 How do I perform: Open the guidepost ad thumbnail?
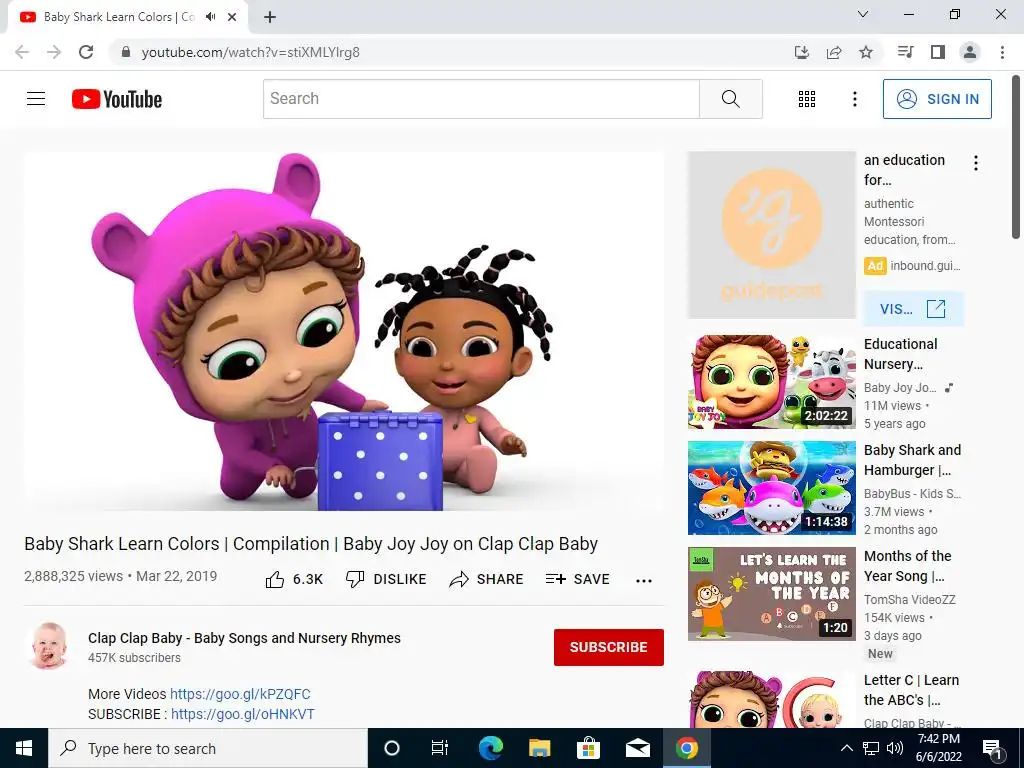point(771,235)
